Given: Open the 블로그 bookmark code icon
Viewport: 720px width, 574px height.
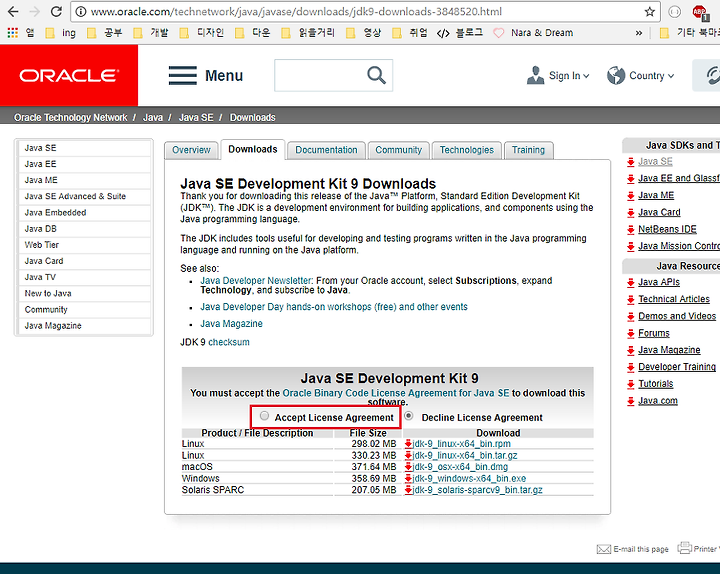Looking at the screenshot, I should [443, 33].
